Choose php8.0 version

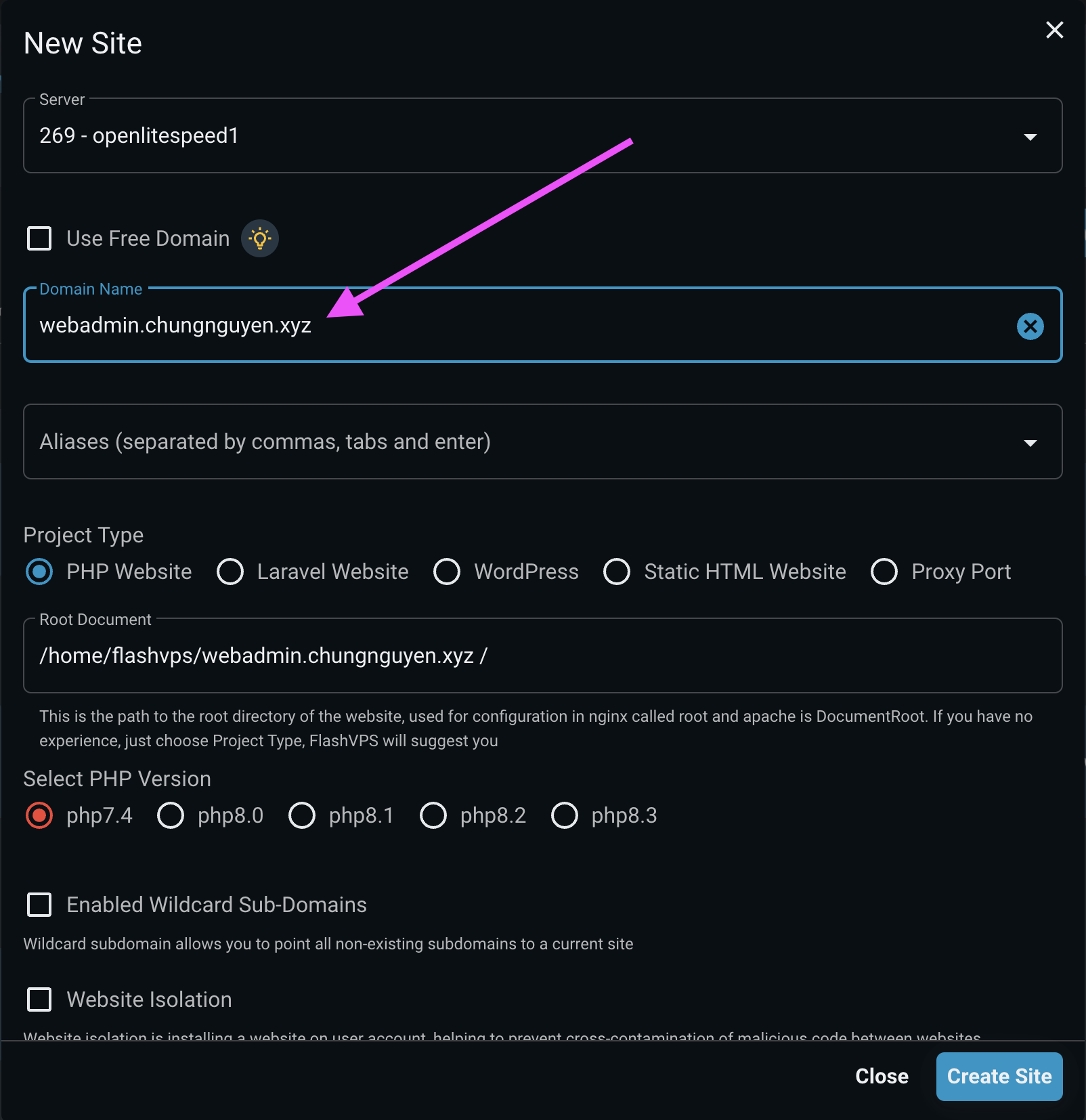coord(171,815)
